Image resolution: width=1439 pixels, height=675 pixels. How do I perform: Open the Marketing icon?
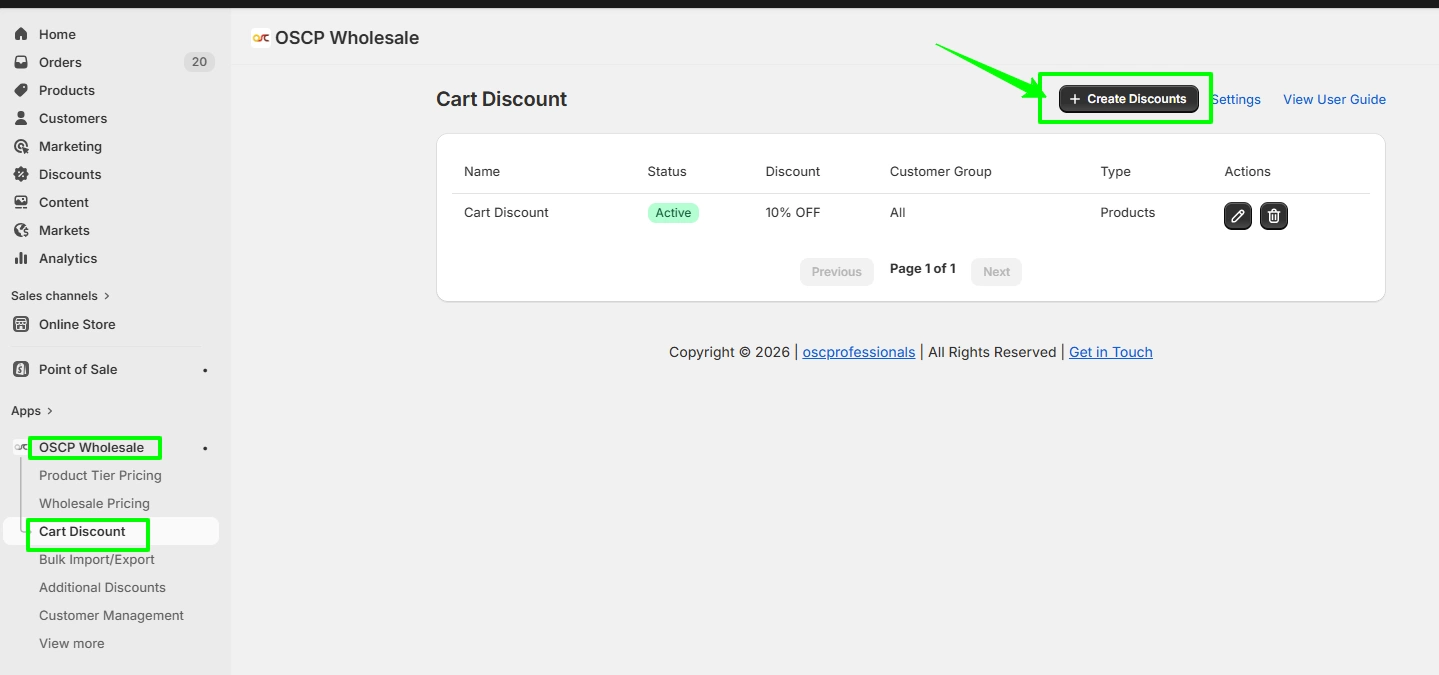click(20, 146)
